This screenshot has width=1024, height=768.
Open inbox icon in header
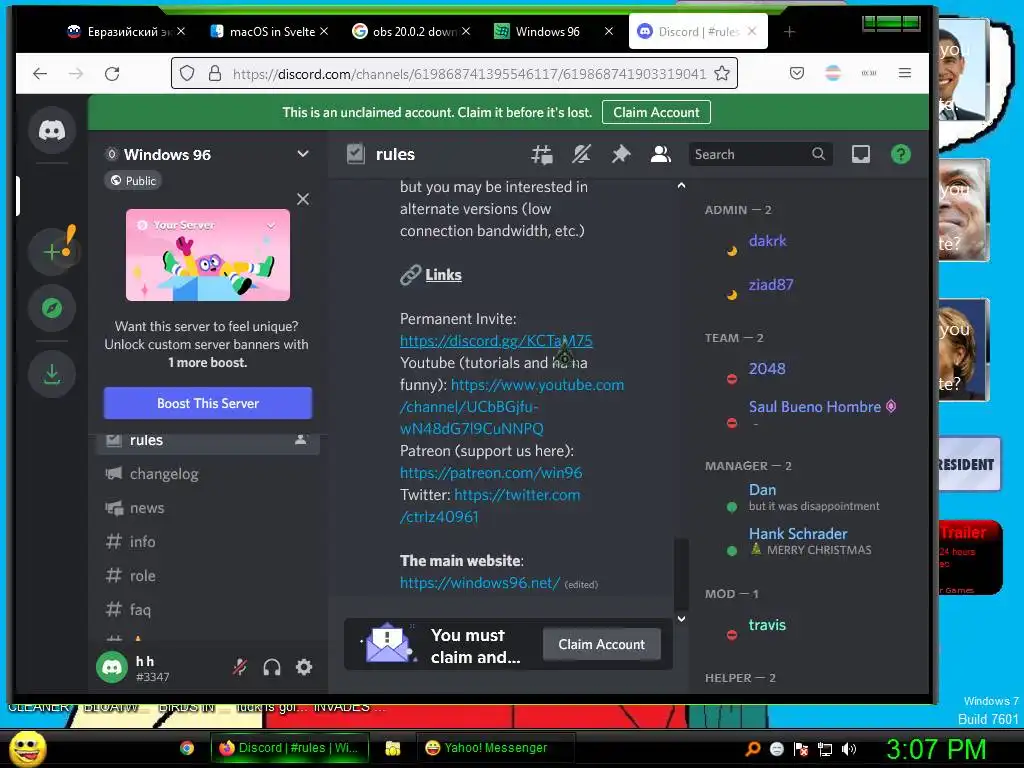861,155
